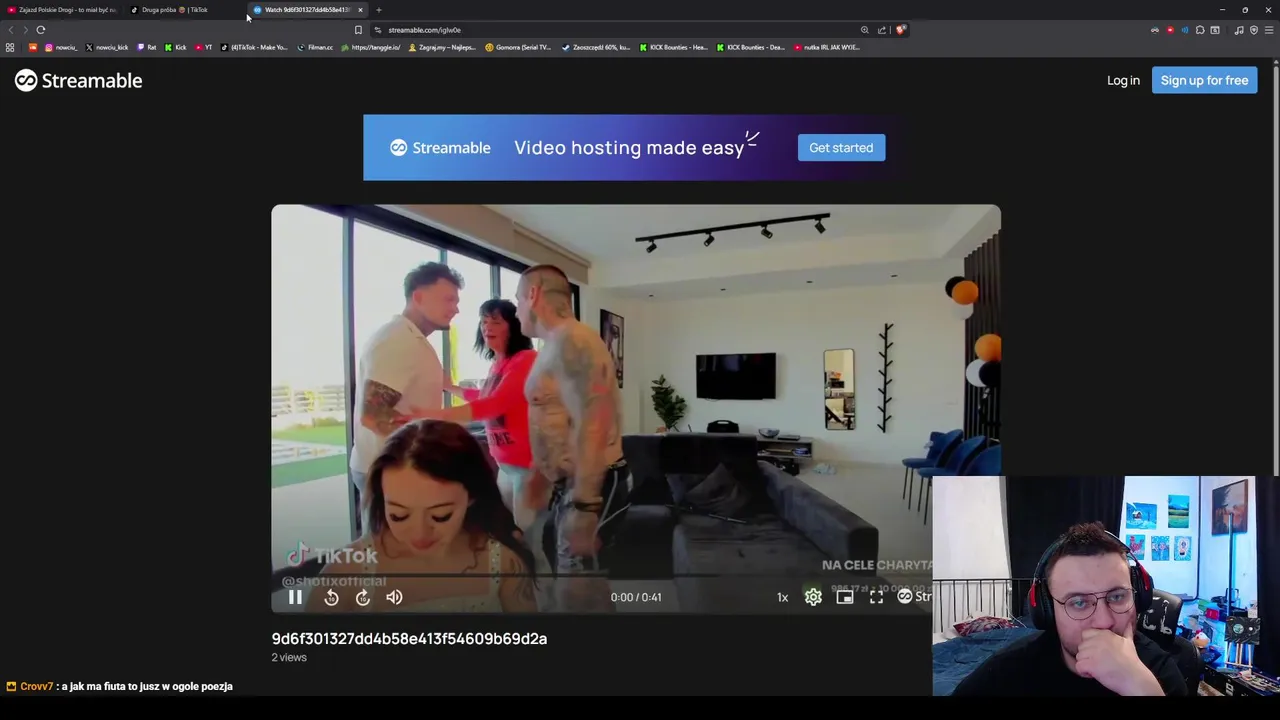Open the Gomorra (Serial TV) bookmark
Image resolution: width=1280 pixels, height=720 pixels.
(518, 47)
